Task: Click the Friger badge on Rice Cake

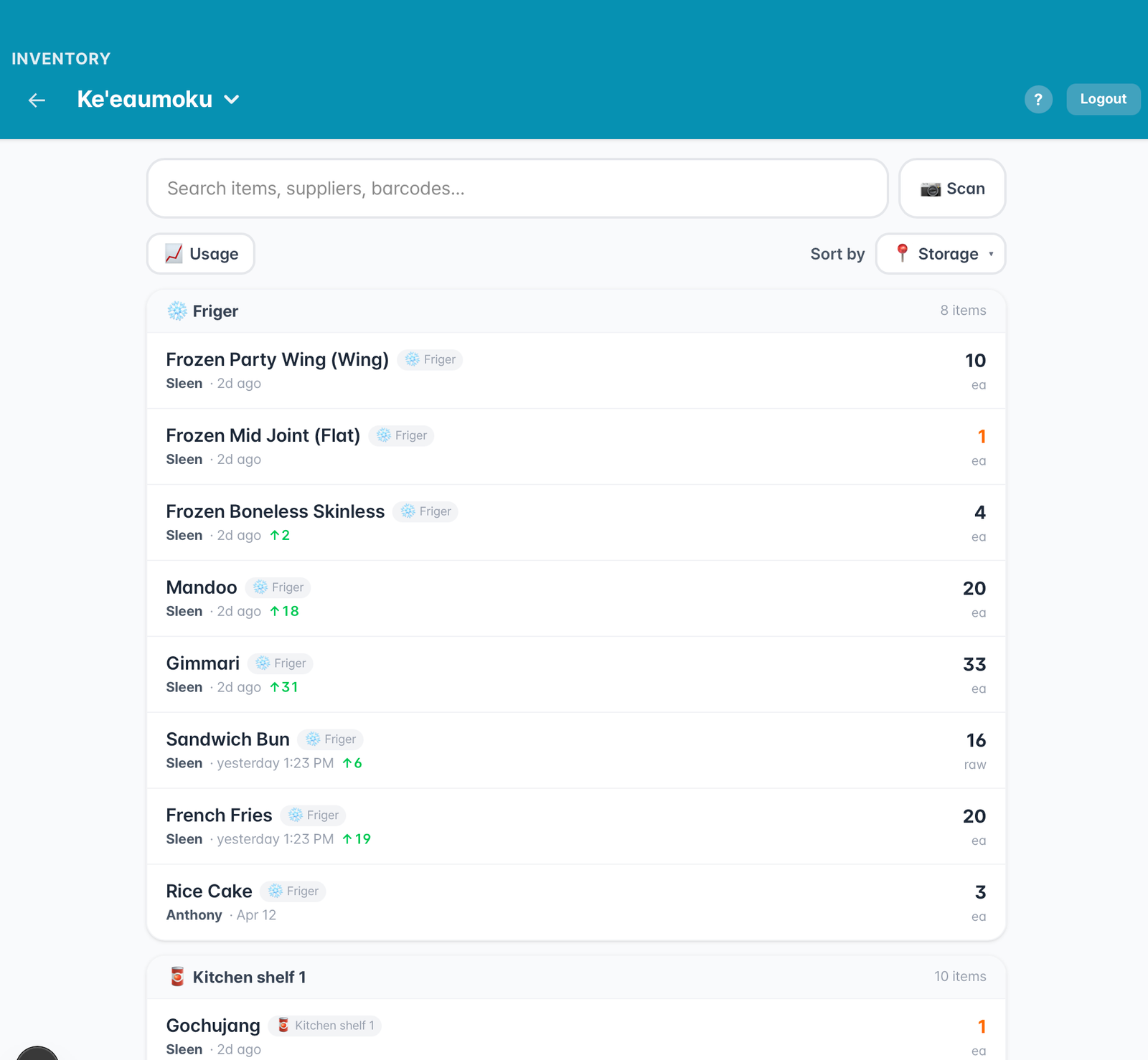Action: (293, 891)
